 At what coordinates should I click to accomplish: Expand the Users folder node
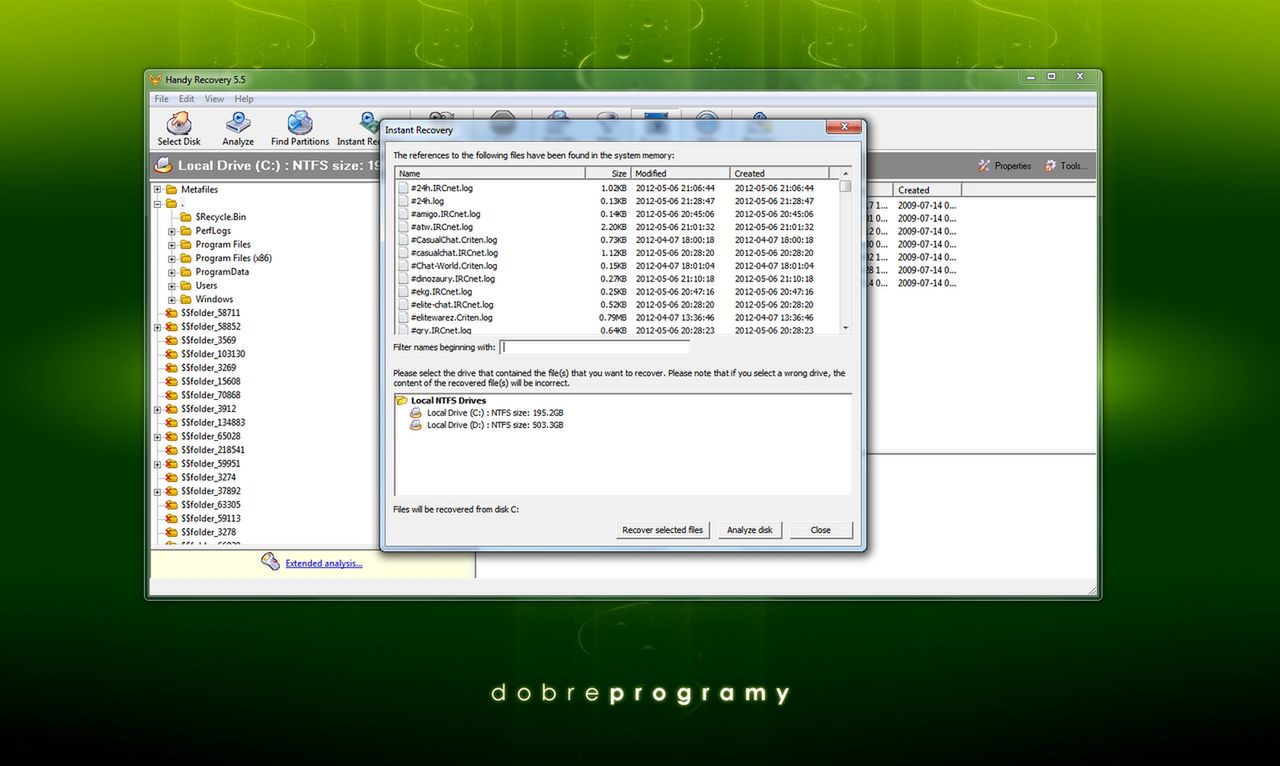coord(172,286)
